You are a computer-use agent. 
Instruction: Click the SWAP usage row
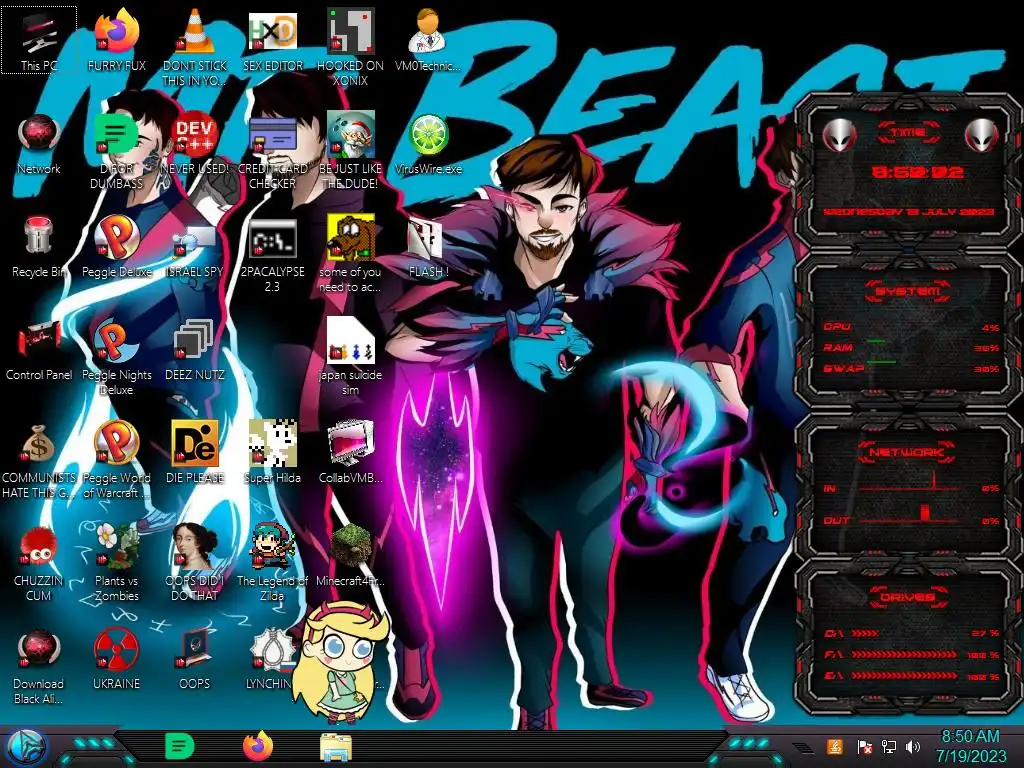911,368
